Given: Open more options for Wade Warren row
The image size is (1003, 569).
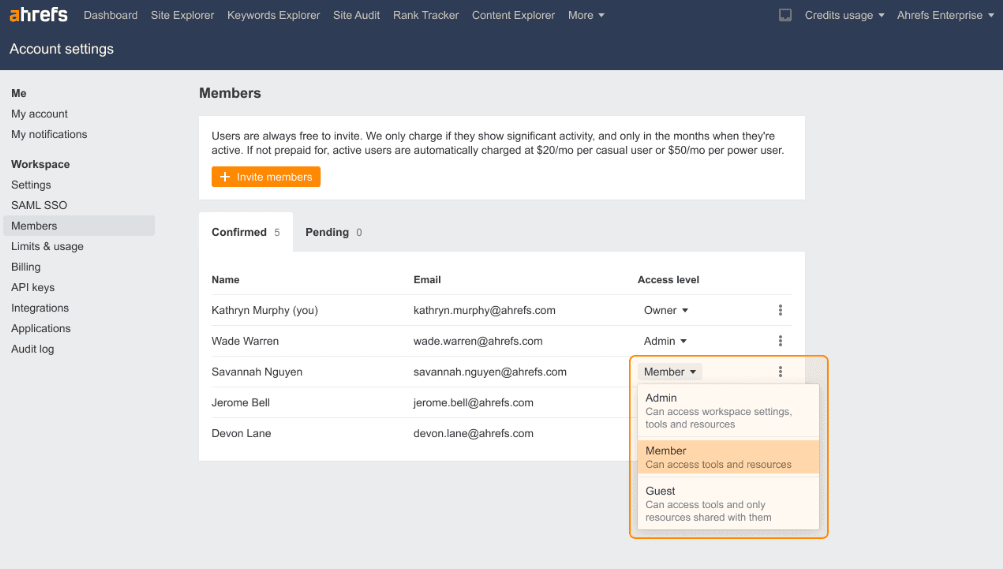Looking at the screenshot, I should coord(780,341).
